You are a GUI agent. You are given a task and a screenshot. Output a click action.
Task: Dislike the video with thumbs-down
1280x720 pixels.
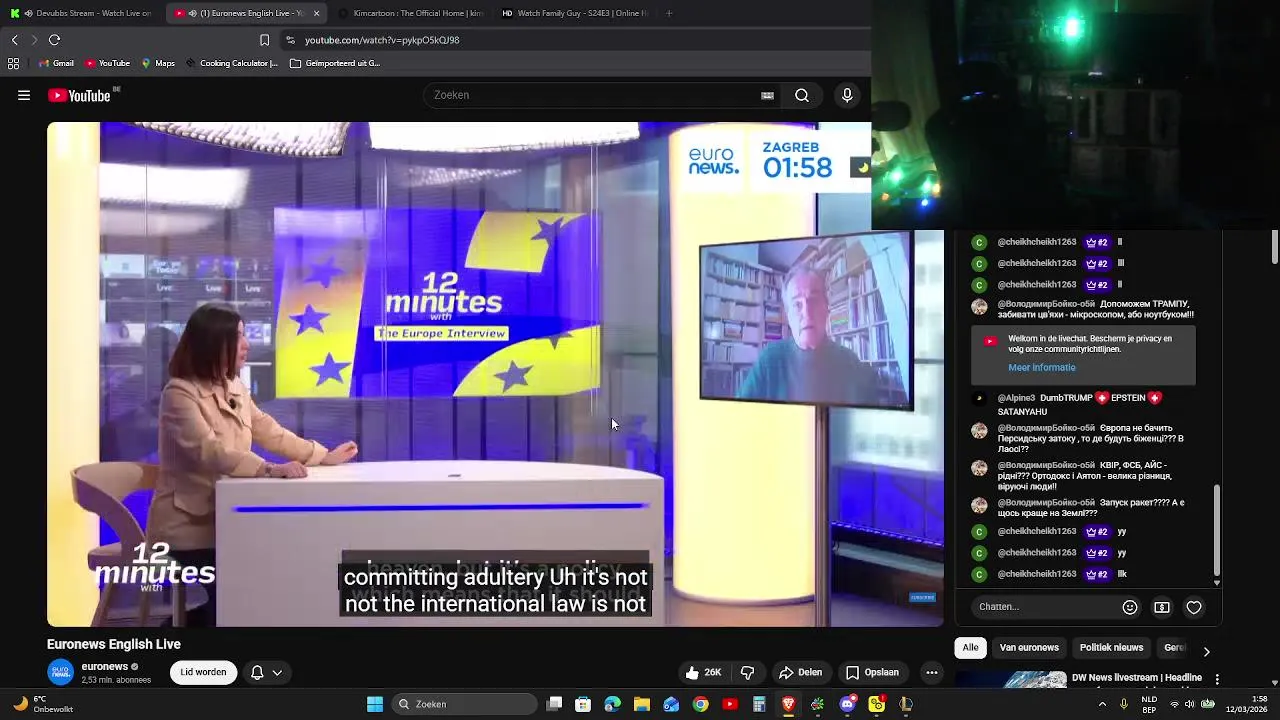click(747, 672)
